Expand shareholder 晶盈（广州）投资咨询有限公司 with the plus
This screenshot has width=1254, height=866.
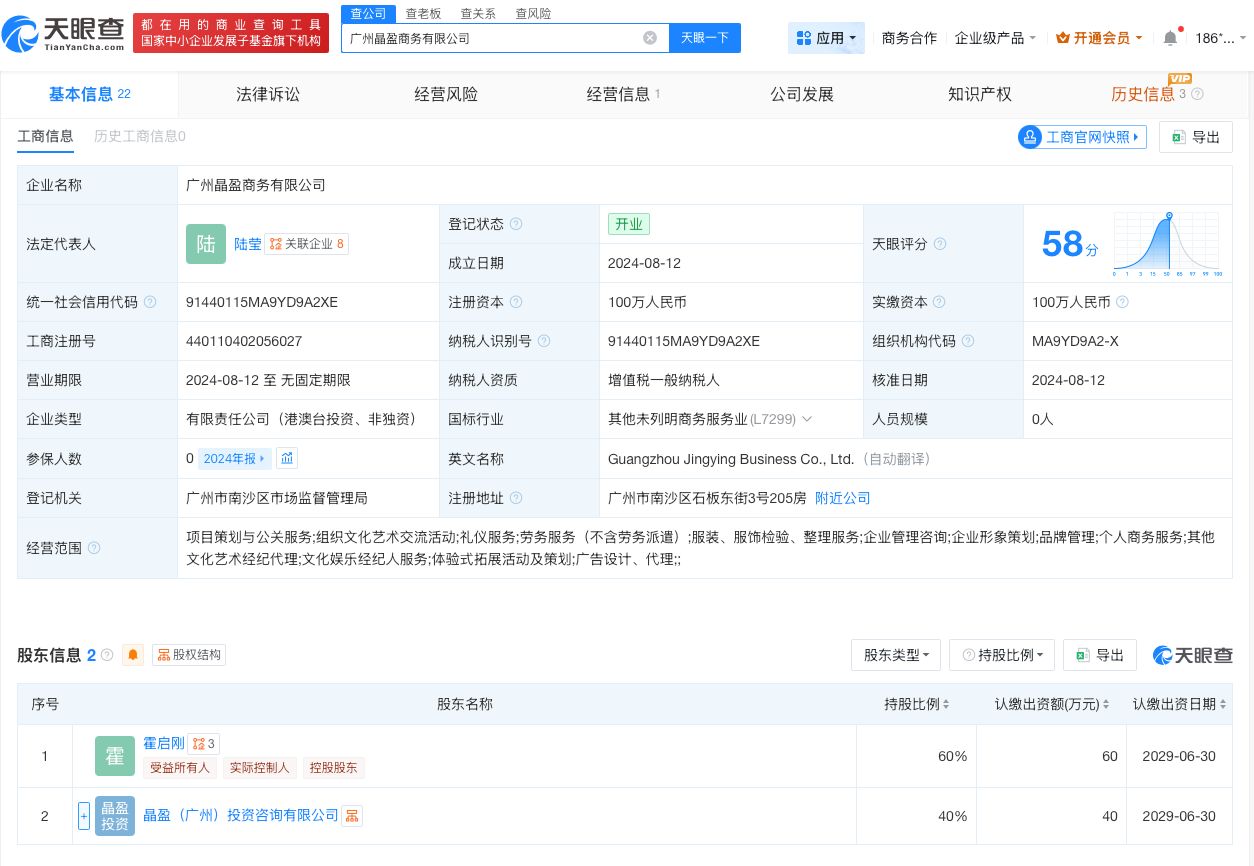tap(84, 816)
